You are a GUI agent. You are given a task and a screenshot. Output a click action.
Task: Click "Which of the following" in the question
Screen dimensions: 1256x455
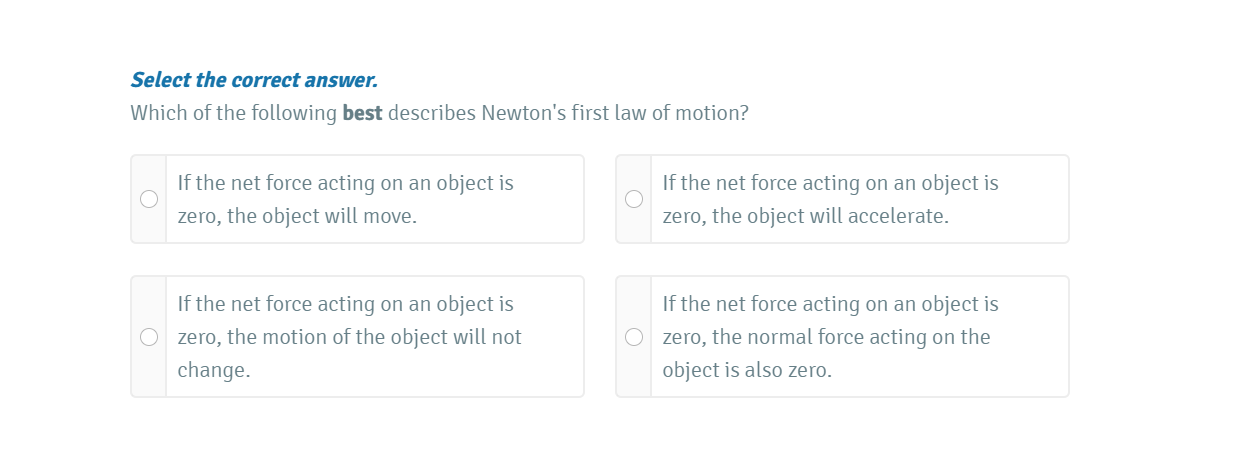[x=233, y=113]
